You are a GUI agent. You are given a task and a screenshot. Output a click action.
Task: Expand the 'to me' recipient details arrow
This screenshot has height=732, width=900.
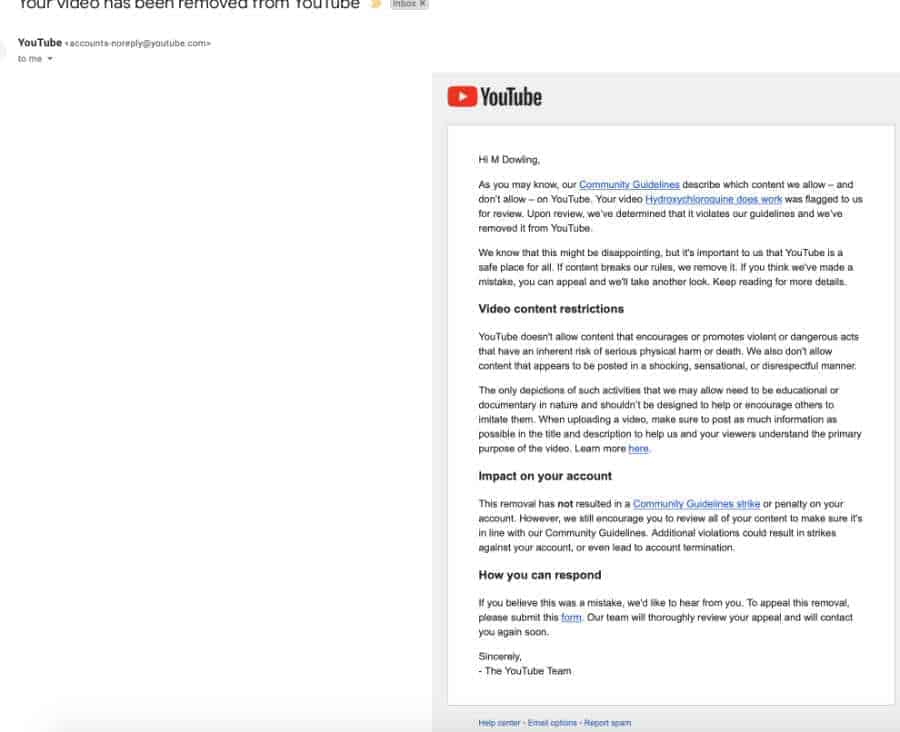point(50,59)
